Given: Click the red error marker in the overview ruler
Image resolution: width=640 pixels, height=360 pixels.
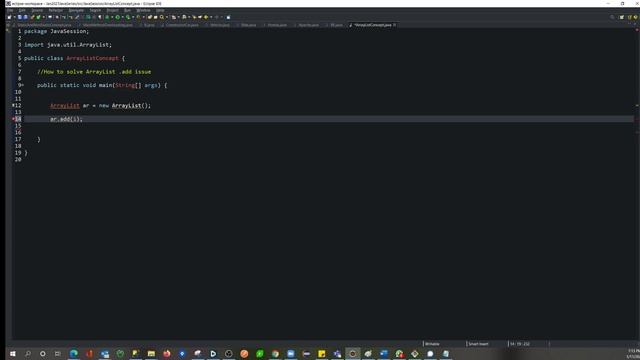Looking at the screenshot, I should point(637,119).
